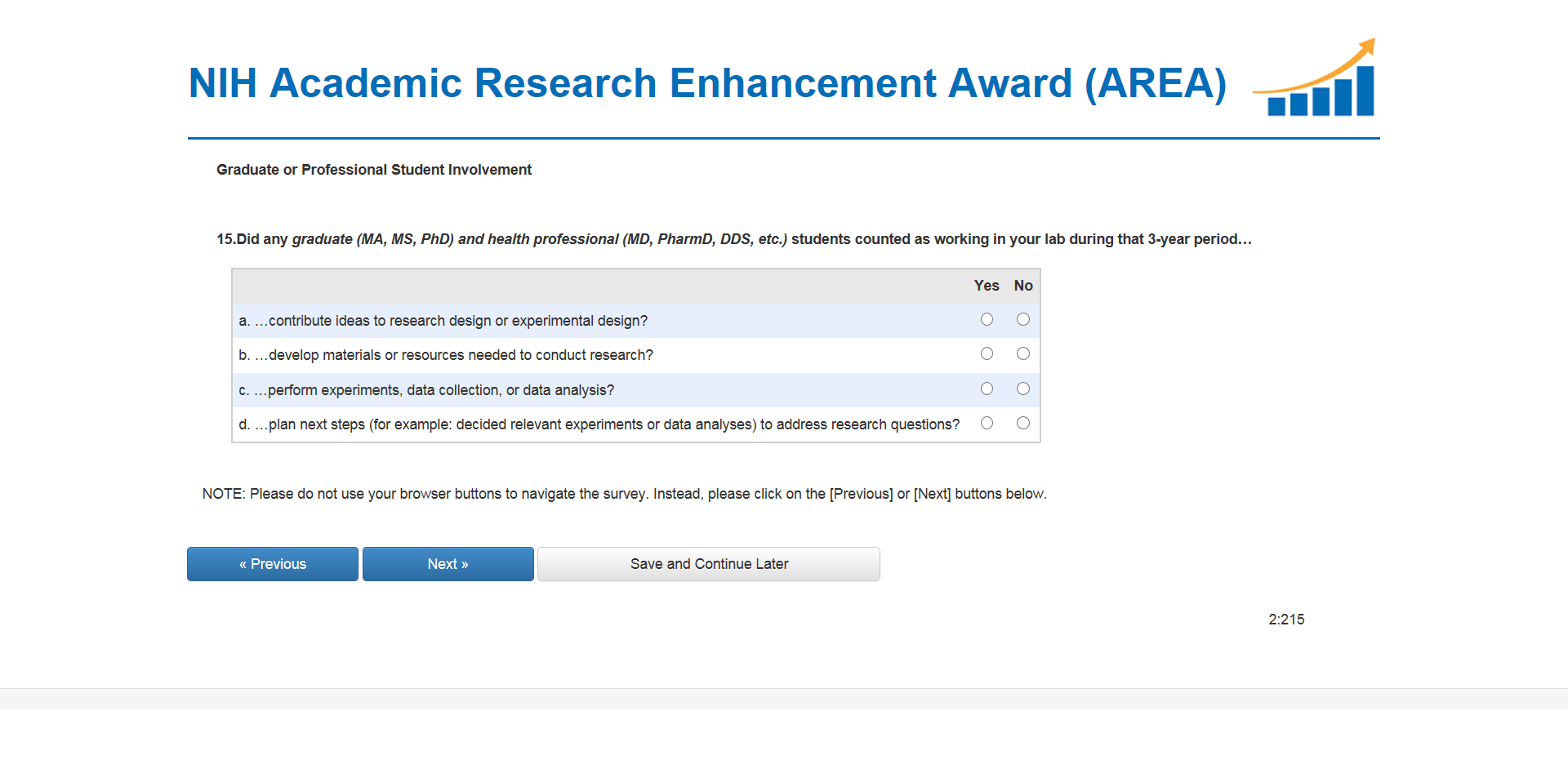
Task: Select Yes for develop materials or resources
Action: pos(987,354)
